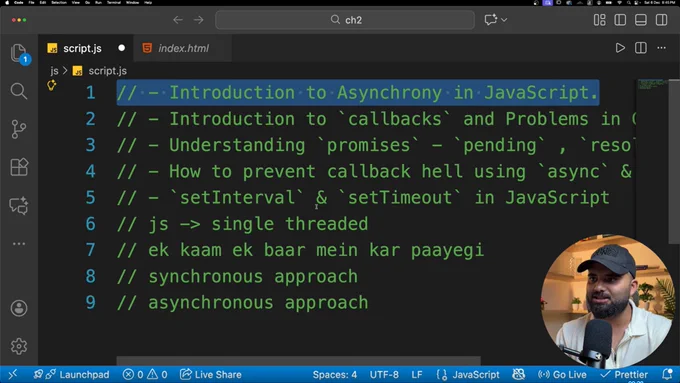Click the callback hell comment on line 4
The image size is (680, 383).
[x=375, y=171]
